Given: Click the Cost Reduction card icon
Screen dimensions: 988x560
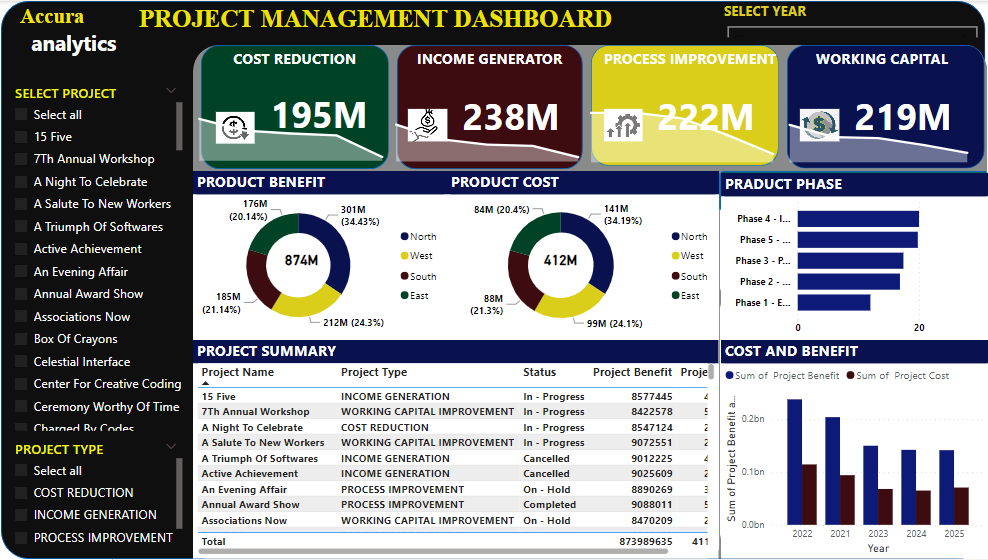Looking at the screenshot, I should (x=235, y=127).
